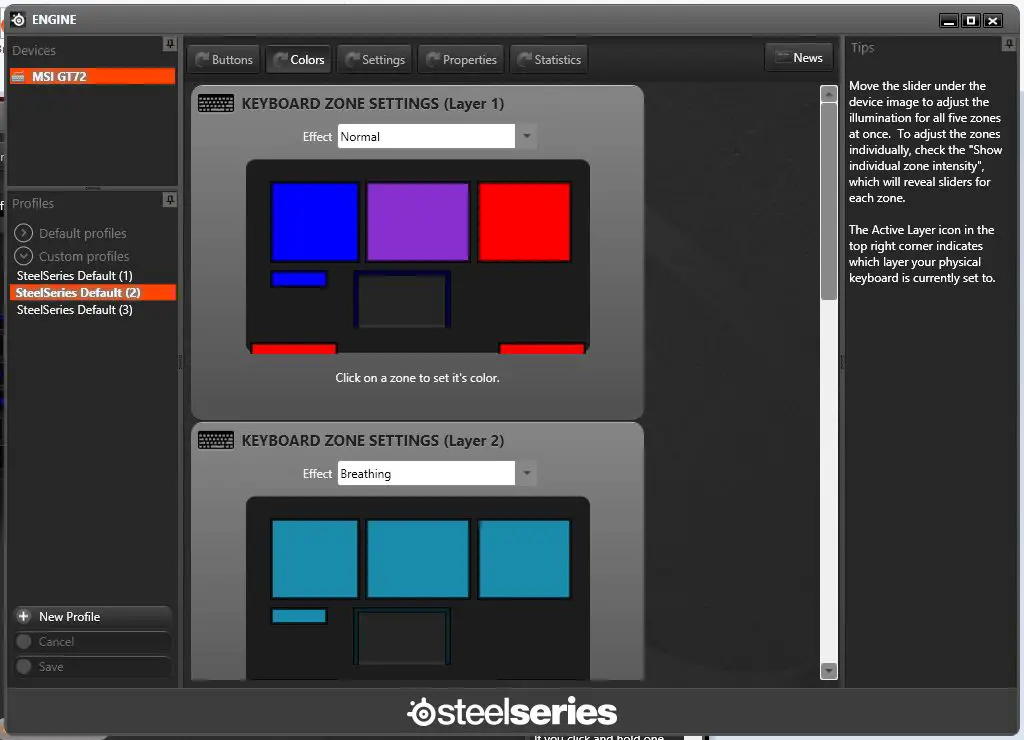Click the scrollbar up arrow
This screenshot has width=1024, height=740.
pyautogui.click(x=829, y=95)
